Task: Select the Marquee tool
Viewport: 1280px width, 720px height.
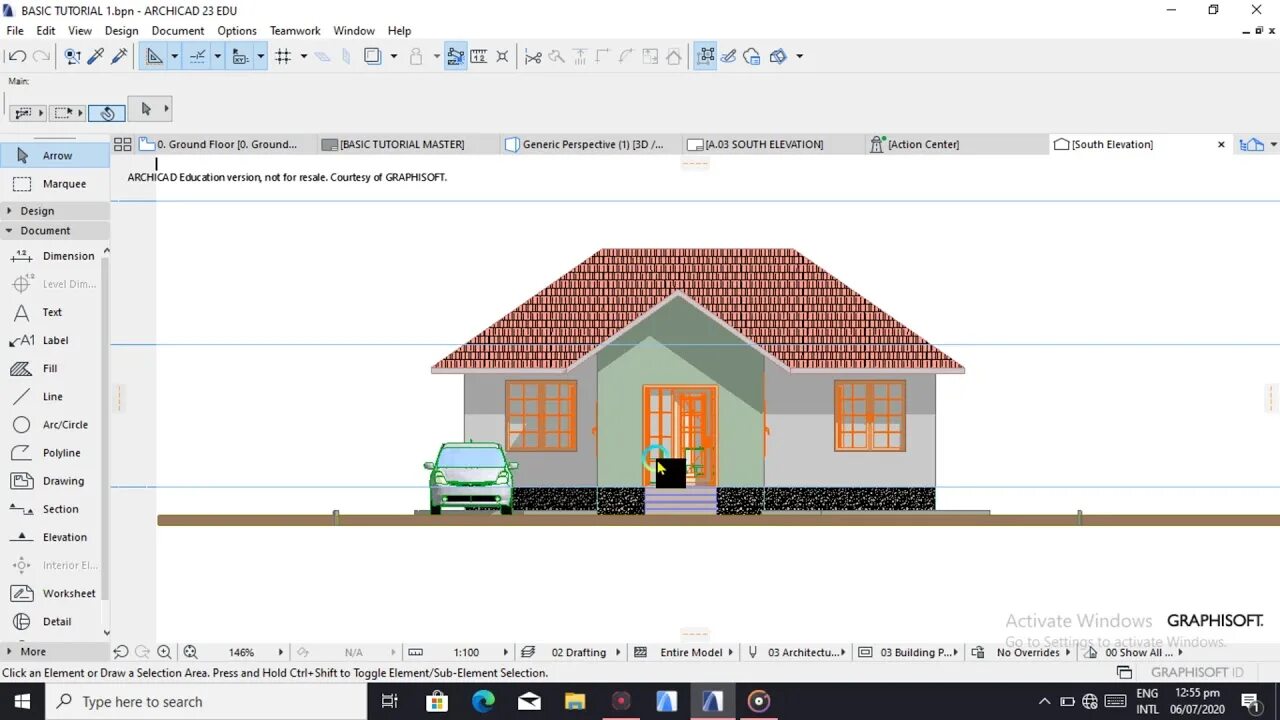Action: (x=55, y=184)
